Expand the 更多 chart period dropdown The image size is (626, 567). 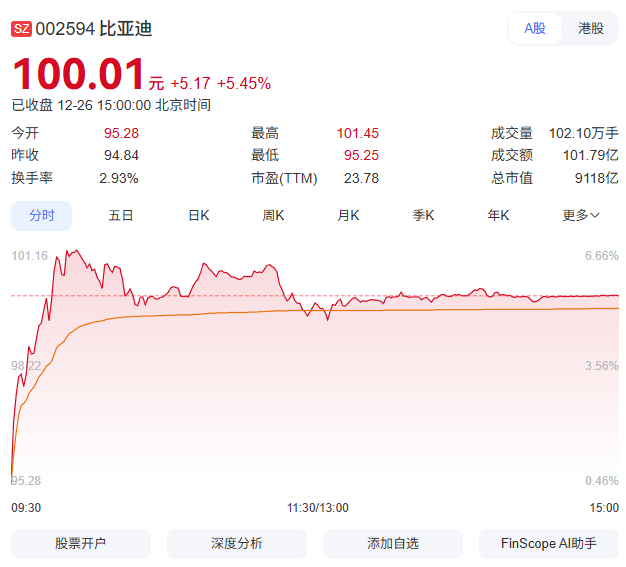(x=580, y=215)
